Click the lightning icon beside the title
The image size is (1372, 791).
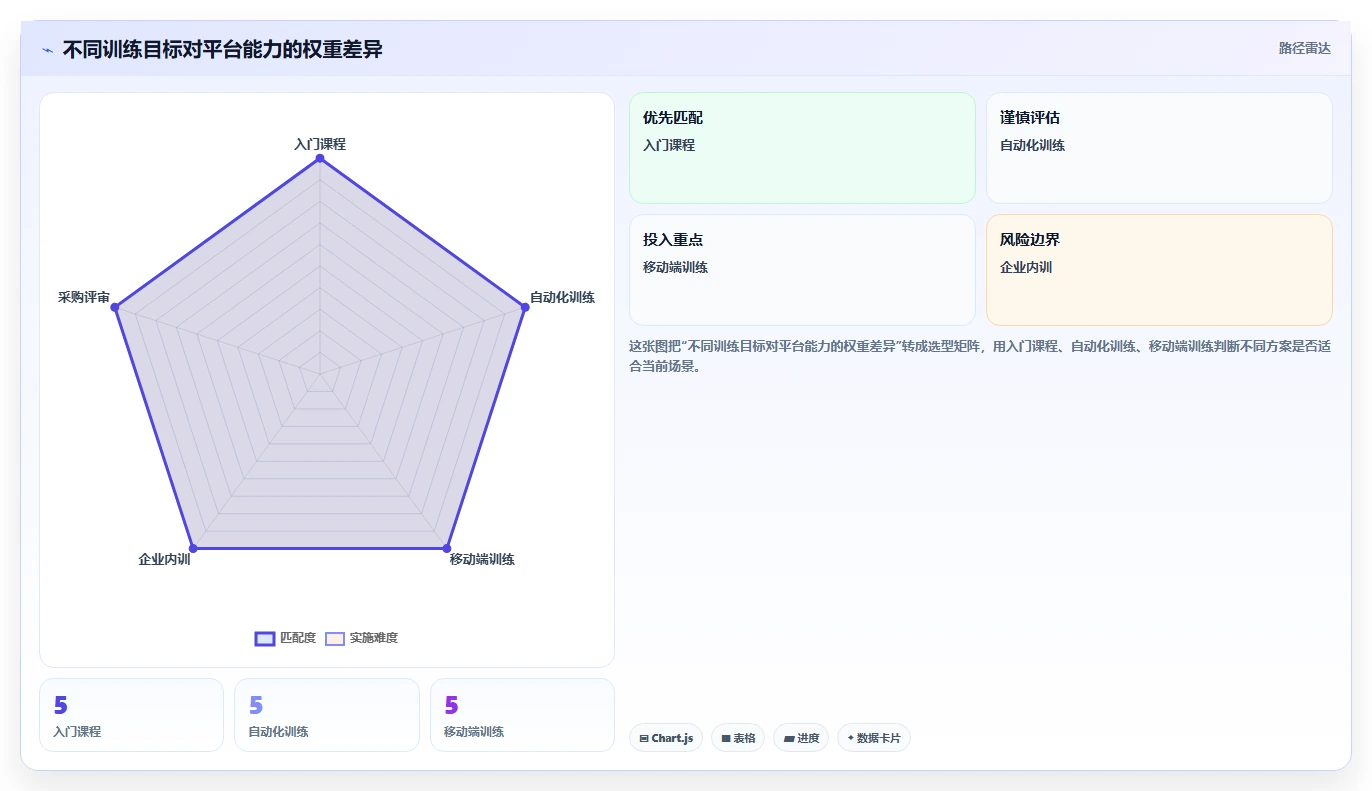pos(47,50)
